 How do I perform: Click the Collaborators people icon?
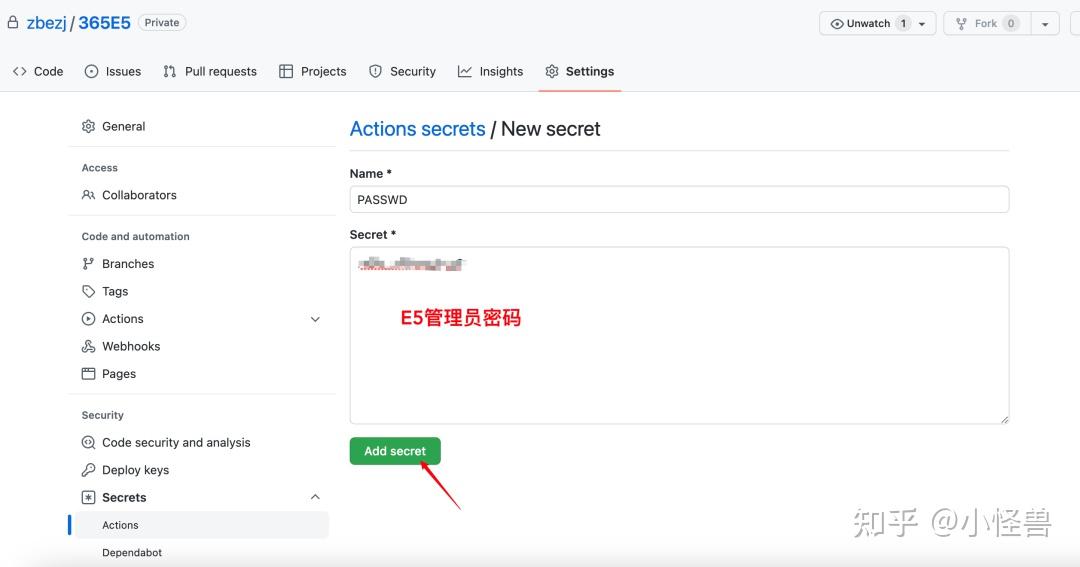click(x=88, y=195)
